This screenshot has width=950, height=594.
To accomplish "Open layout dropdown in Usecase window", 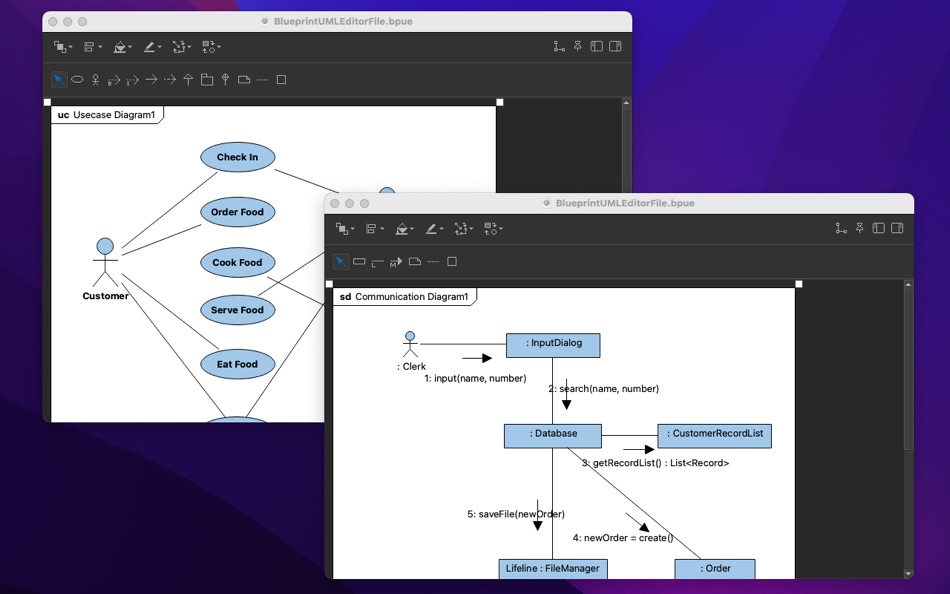I will 211,47.
